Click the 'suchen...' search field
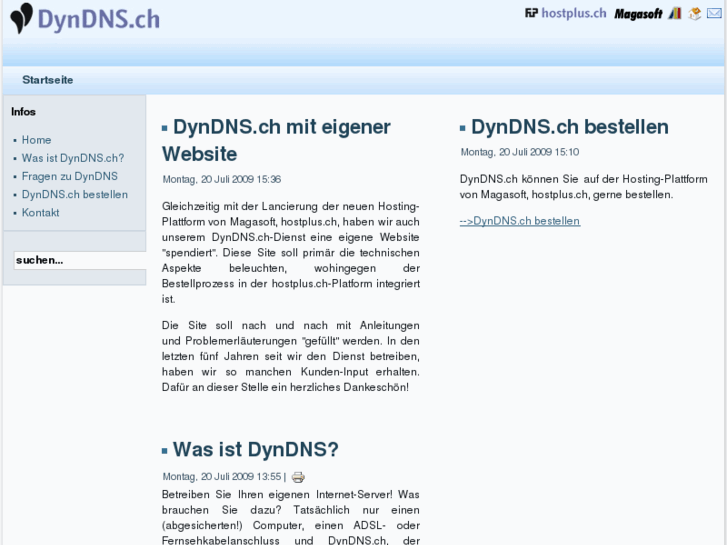727x545 pixels. coord(80,260)
